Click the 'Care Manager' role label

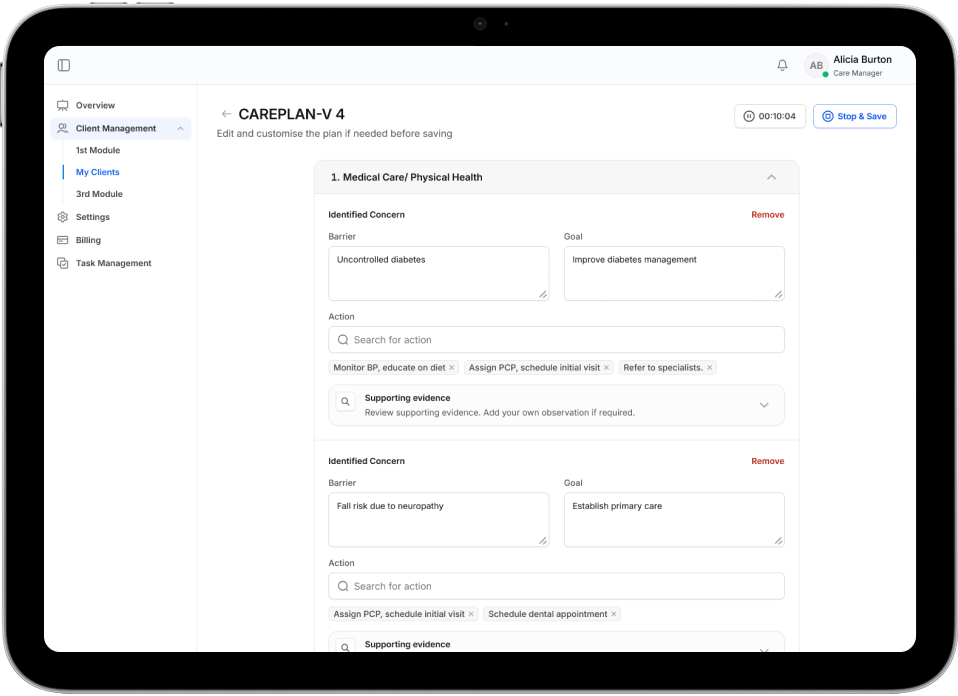click(857, 73)
